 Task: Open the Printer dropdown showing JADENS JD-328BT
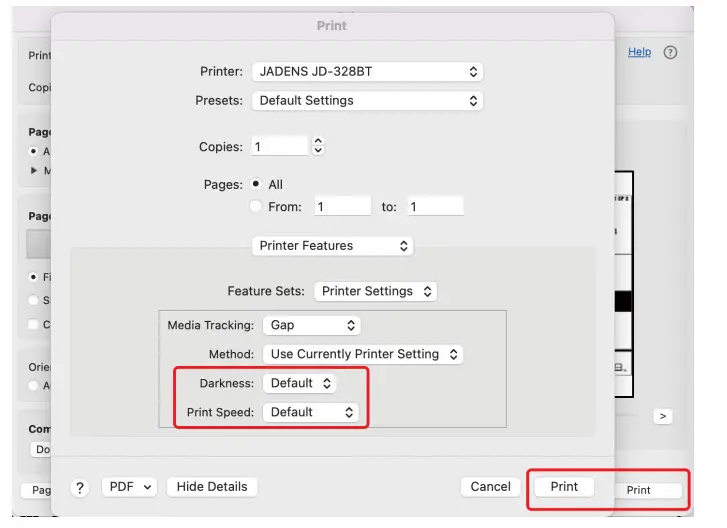[x=367, y=72]
